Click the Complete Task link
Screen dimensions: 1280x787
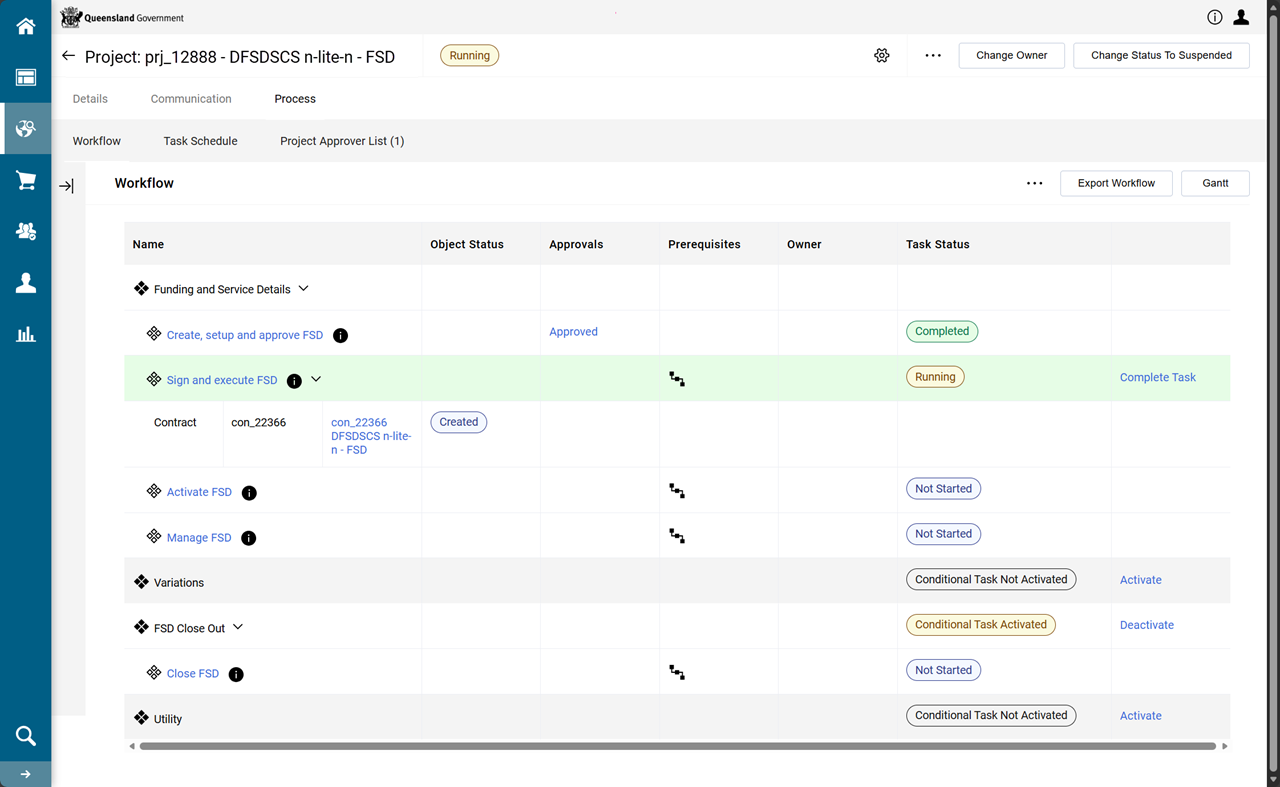(1157, 377)
